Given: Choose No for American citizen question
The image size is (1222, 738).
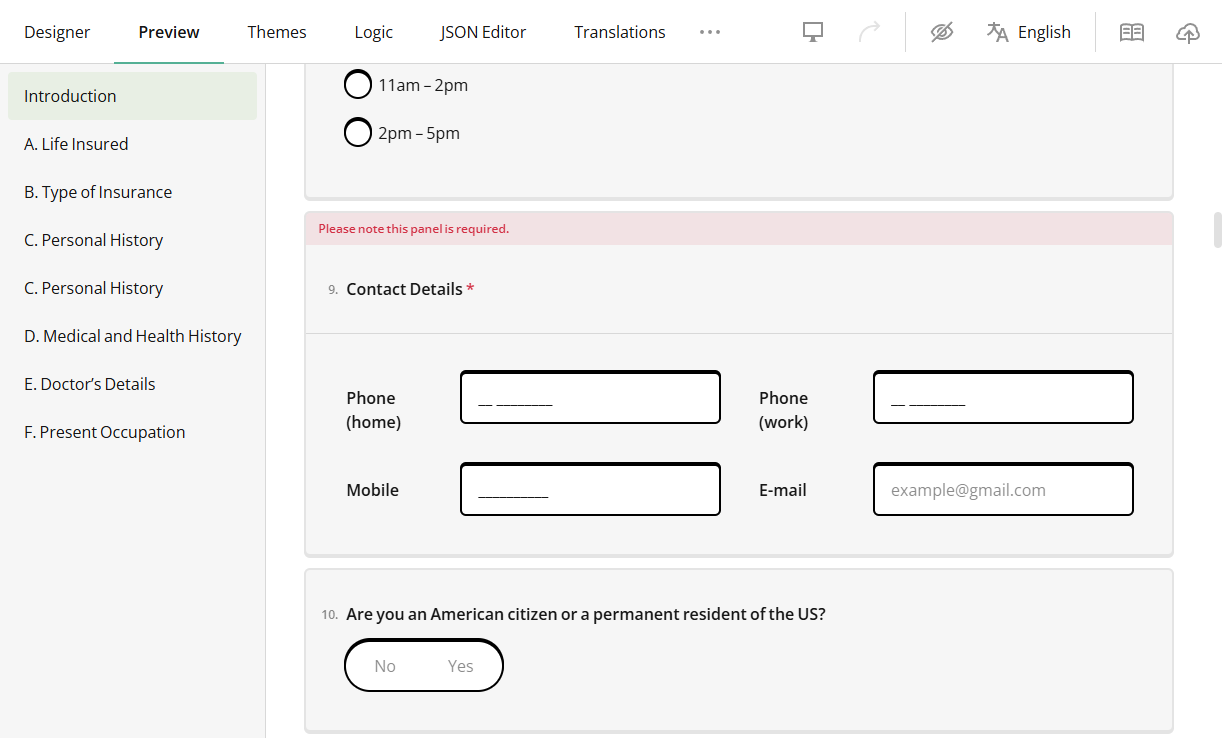Looking at the screenshot, I should pyautogui.click(x=385, y=666).
